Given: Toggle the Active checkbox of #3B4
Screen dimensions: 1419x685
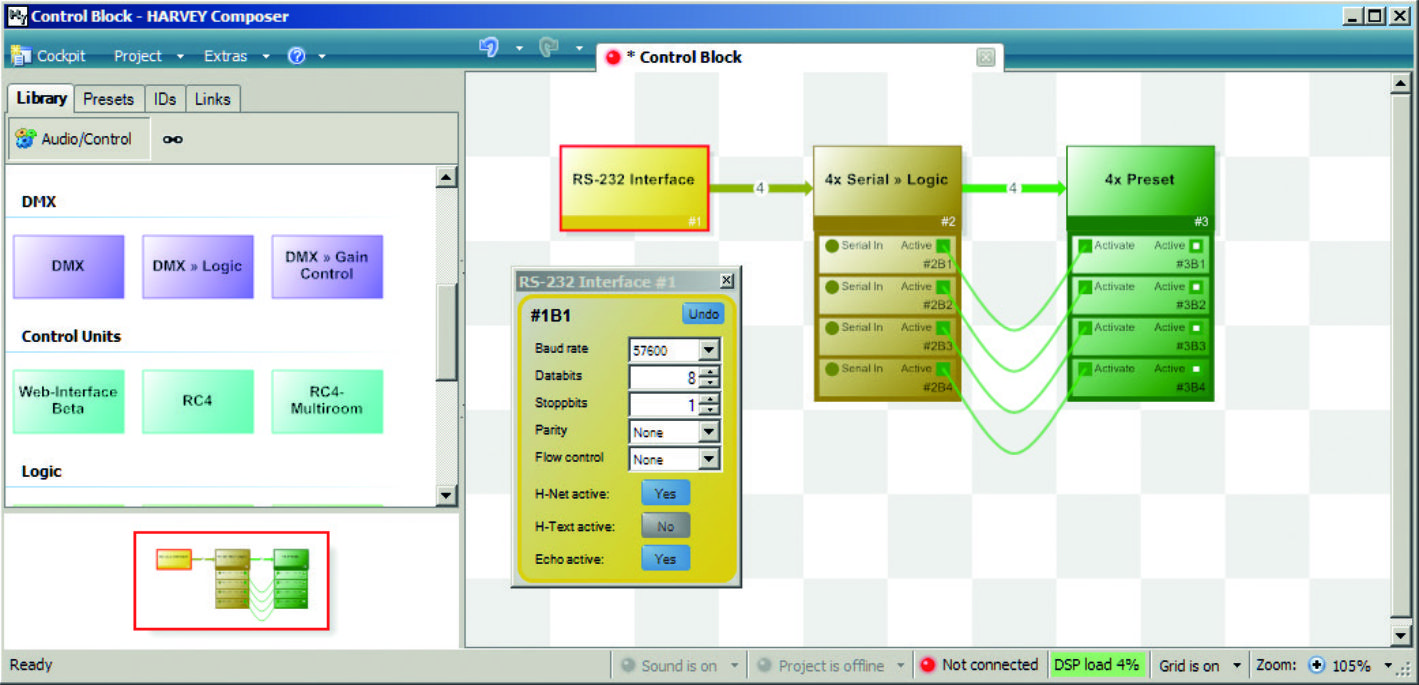Looking at the screenshot, I should (1196, 369).
